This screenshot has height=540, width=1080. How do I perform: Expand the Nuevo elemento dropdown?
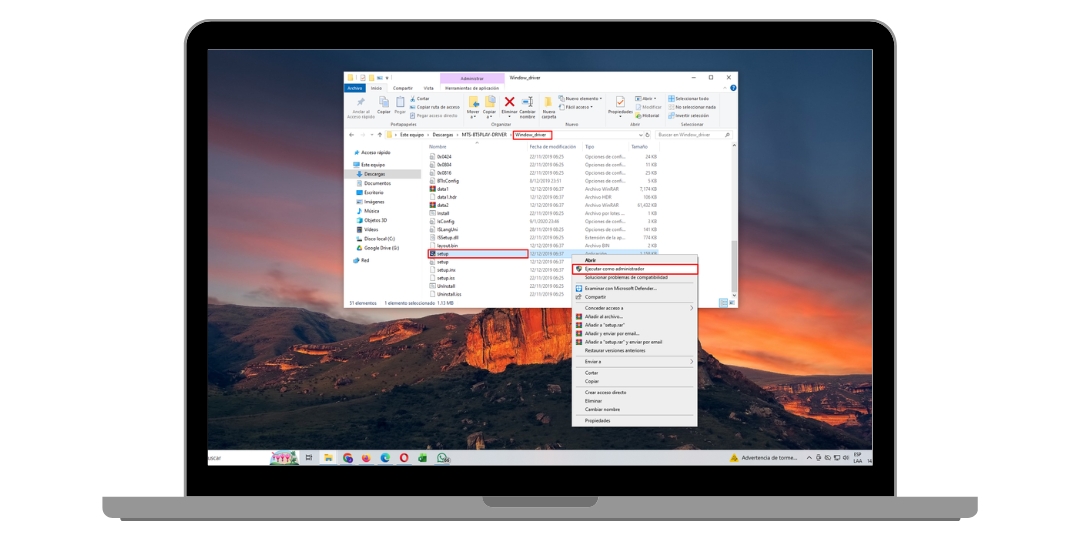(584, 99)
